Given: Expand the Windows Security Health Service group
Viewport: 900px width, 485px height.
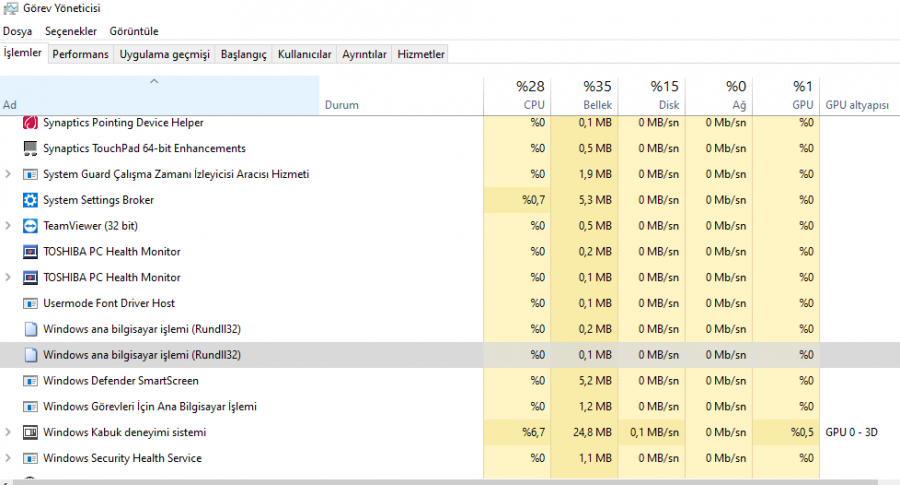Looking at the screenshot, I should [7, 458].
